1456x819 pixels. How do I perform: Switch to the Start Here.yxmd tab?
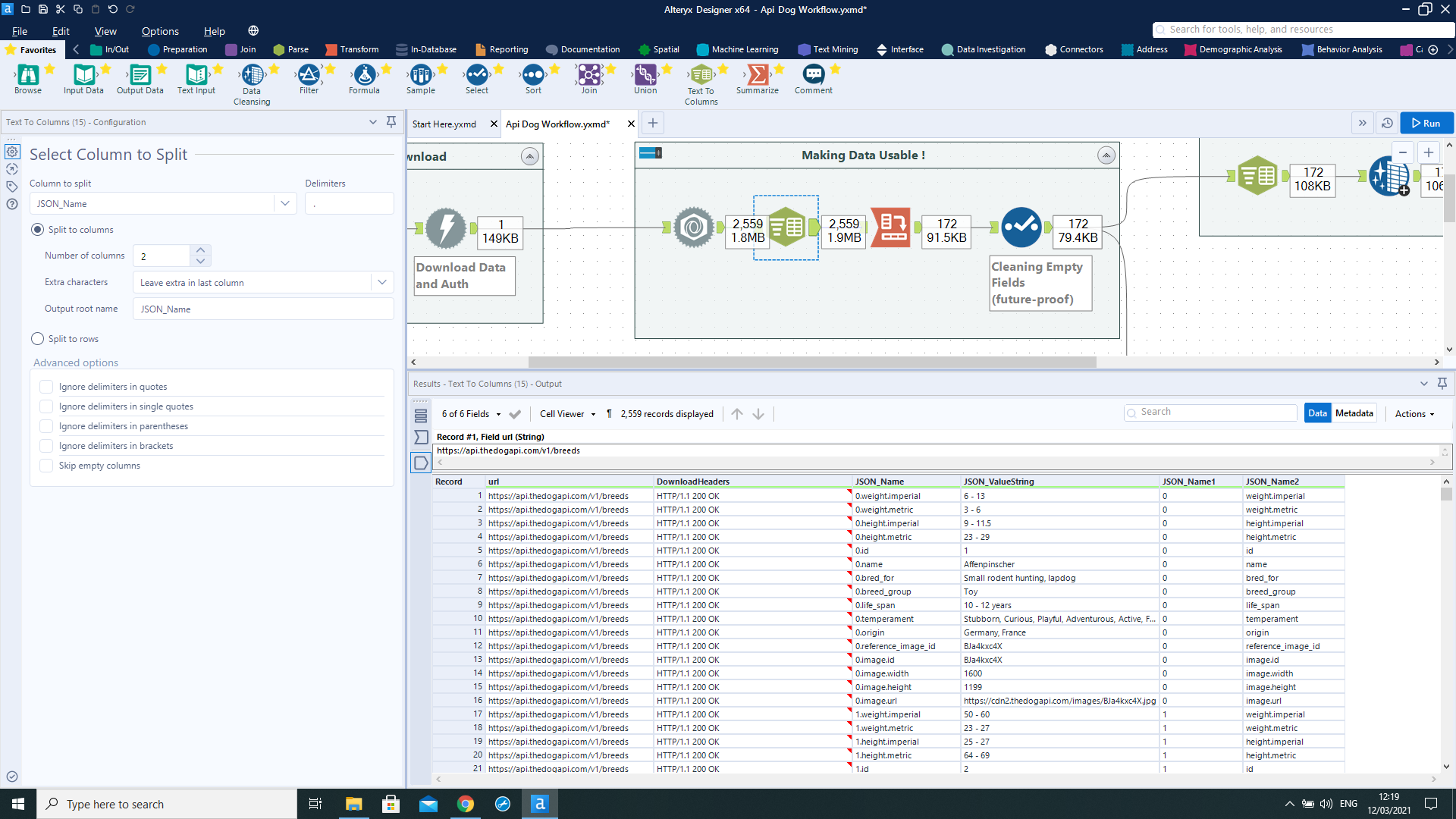click(444, 124)
